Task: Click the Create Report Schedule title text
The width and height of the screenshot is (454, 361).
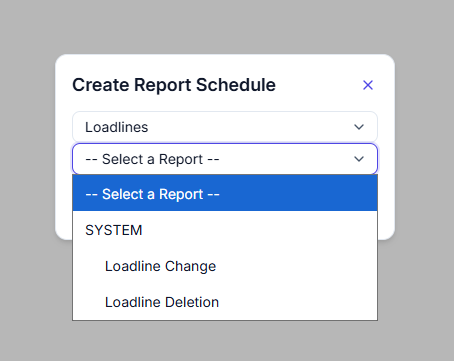Action: (x=174, y=85)
